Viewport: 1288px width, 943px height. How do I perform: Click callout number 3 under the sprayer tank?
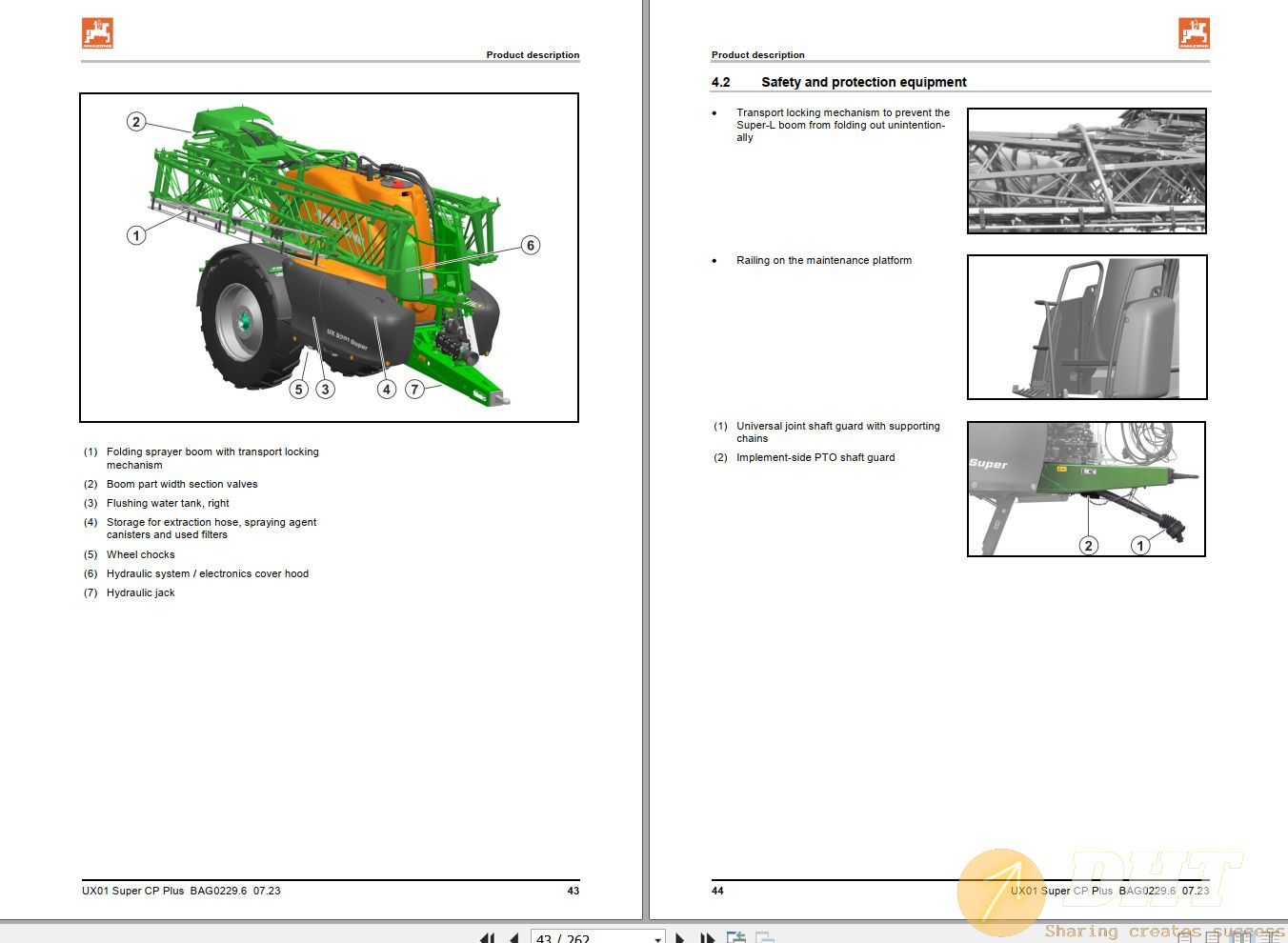point(326,389)
